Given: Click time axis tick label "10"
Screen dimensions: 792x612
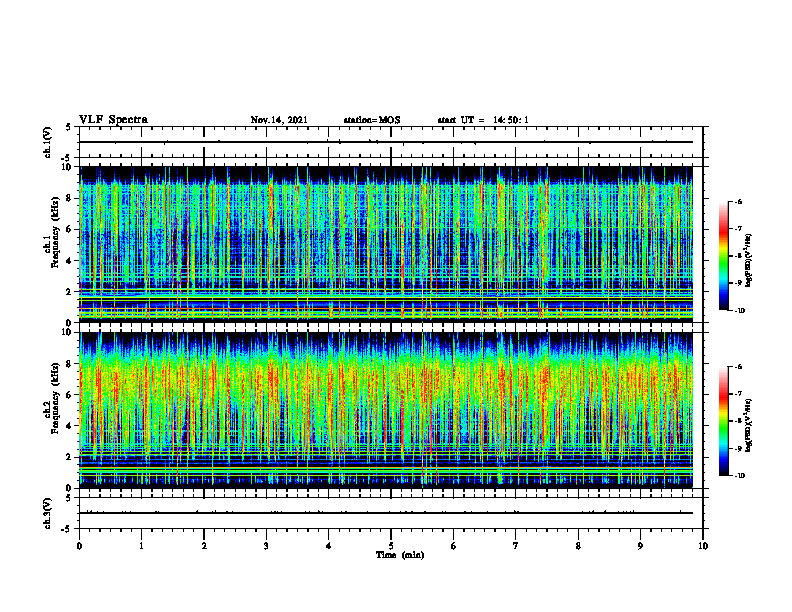Looking at the screenshot, I should click(703, 546).
